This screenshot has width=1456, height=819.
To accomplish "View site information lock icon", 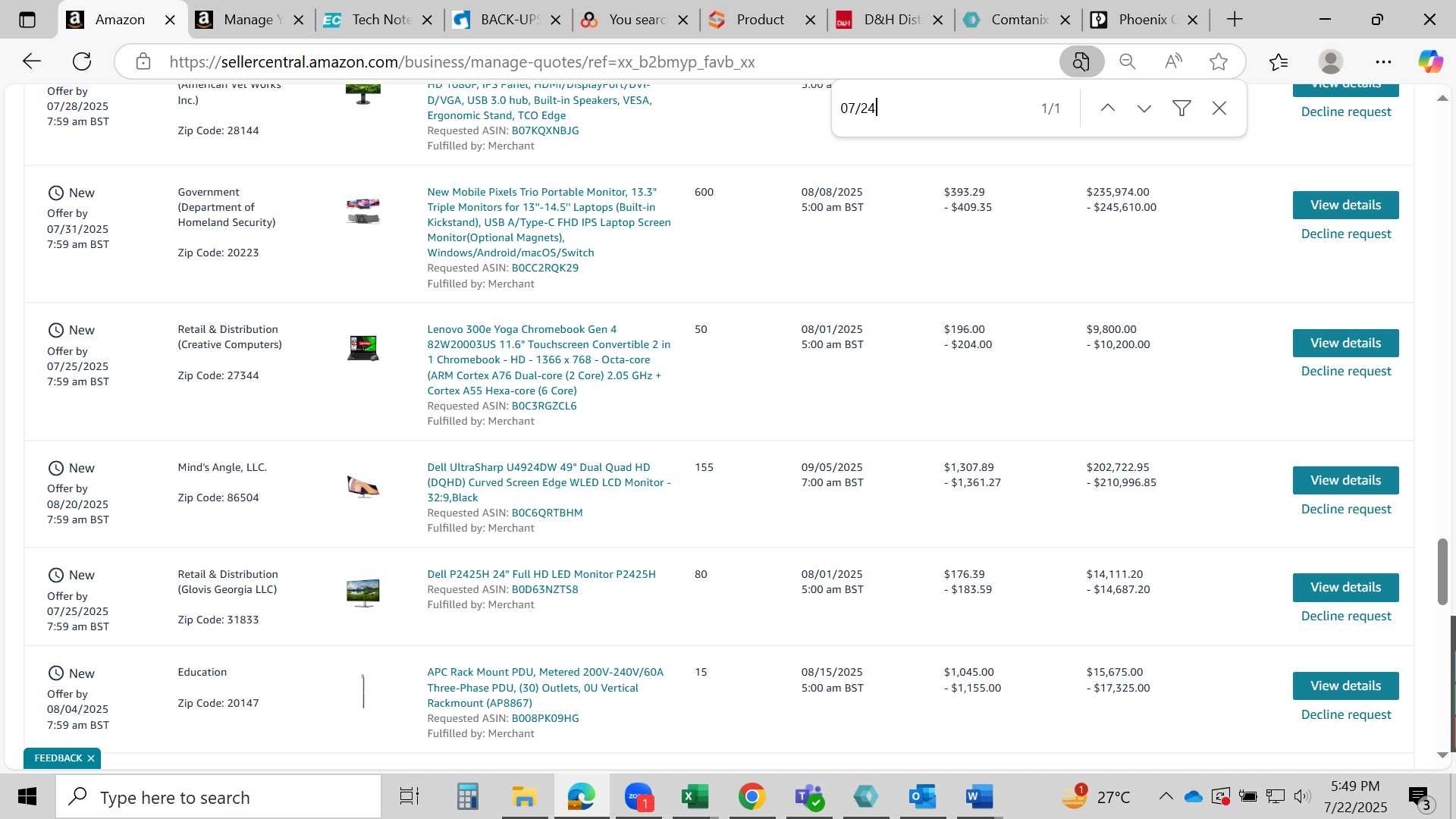I will coord(143,61).
